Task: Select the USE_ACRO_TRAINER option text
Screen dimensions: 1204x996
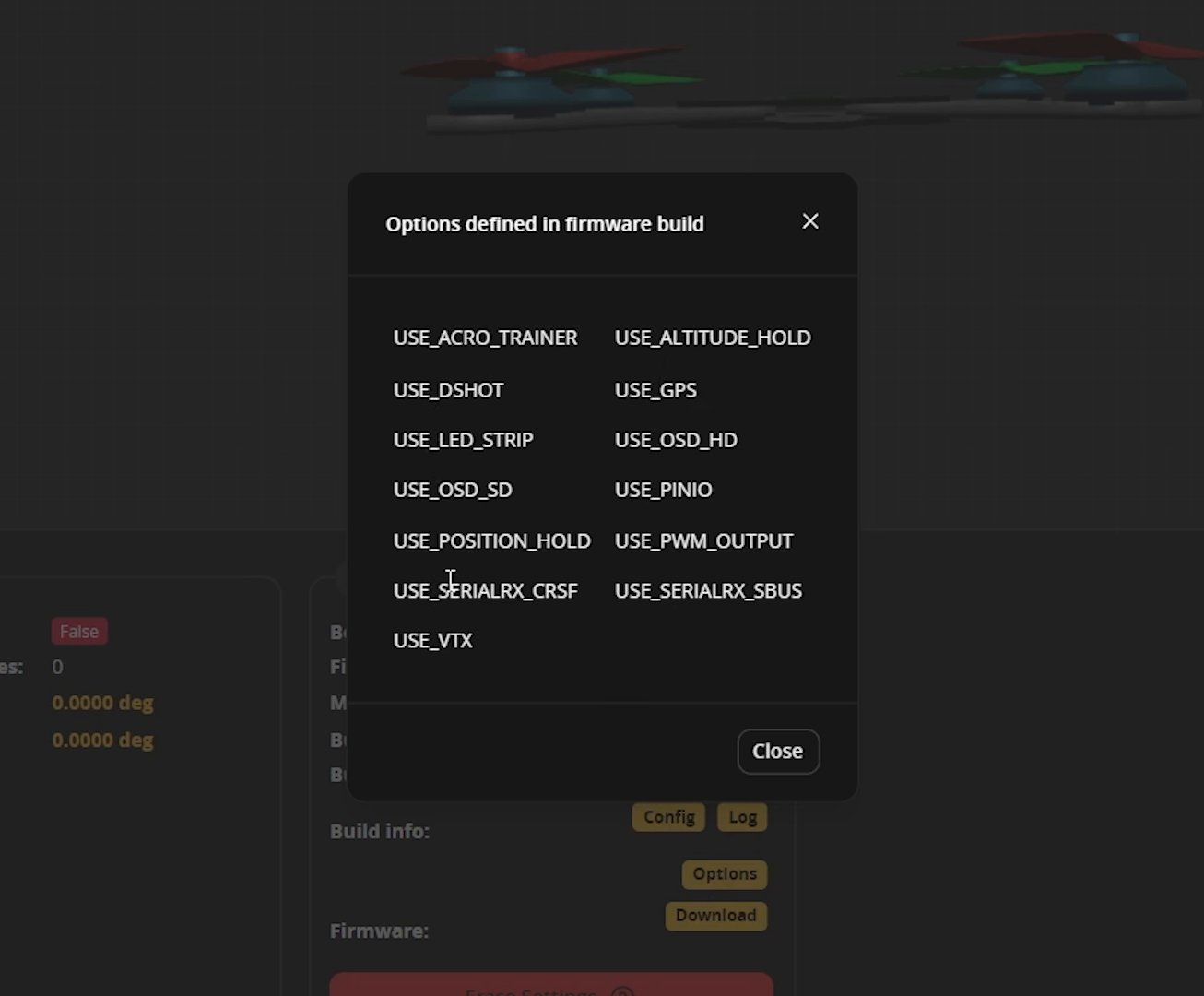Action: point(486,338)
